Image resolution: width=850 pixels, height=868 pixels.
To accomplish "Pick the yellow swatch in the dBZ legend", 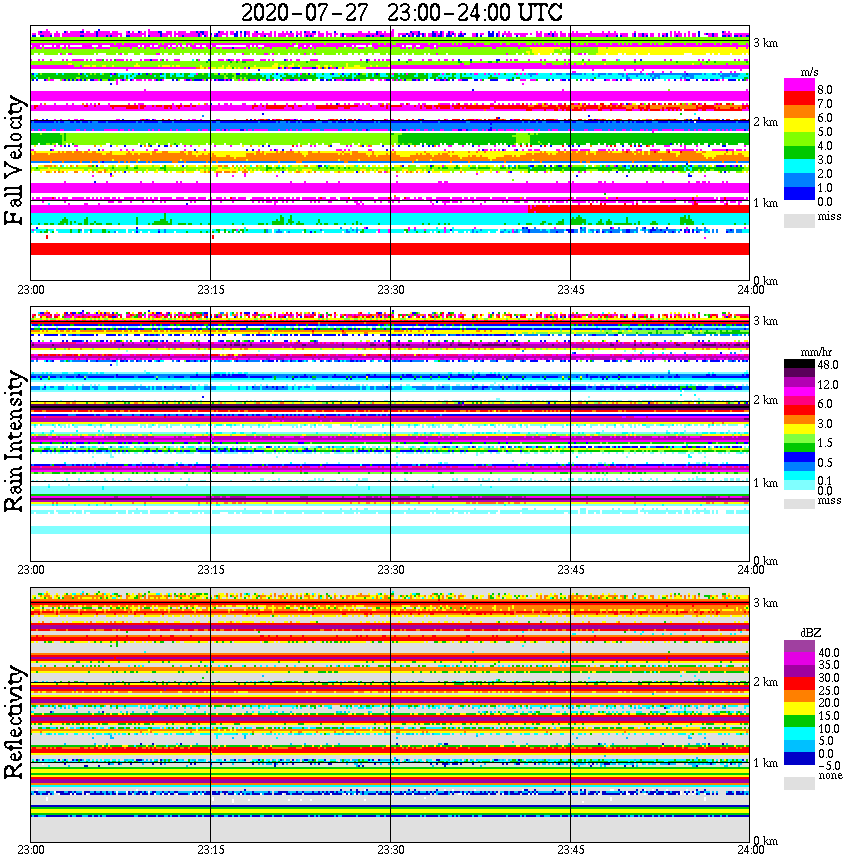I will [x=799, y=709].
